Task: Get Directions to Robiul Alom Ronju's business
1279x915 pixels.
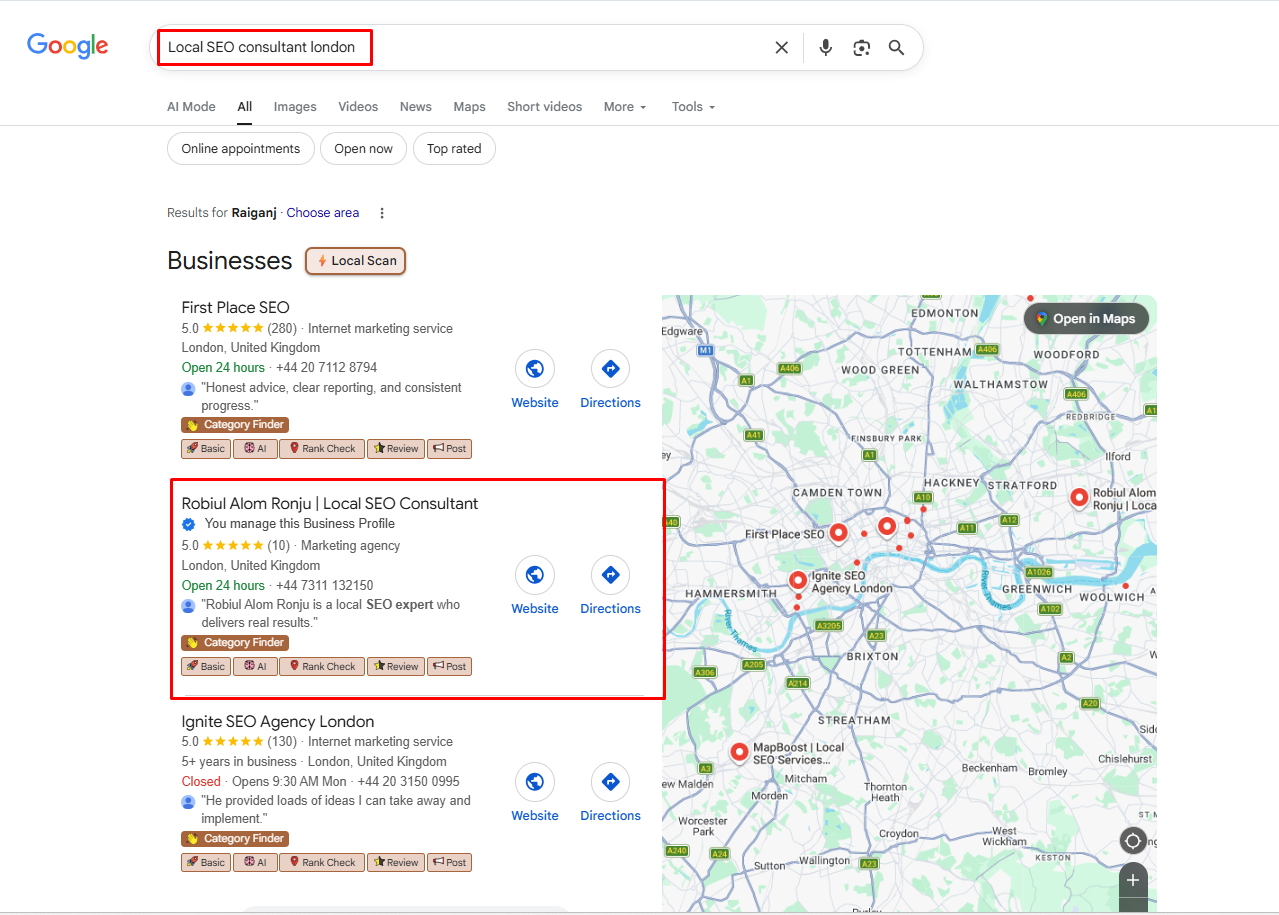Action: point(610,575)
